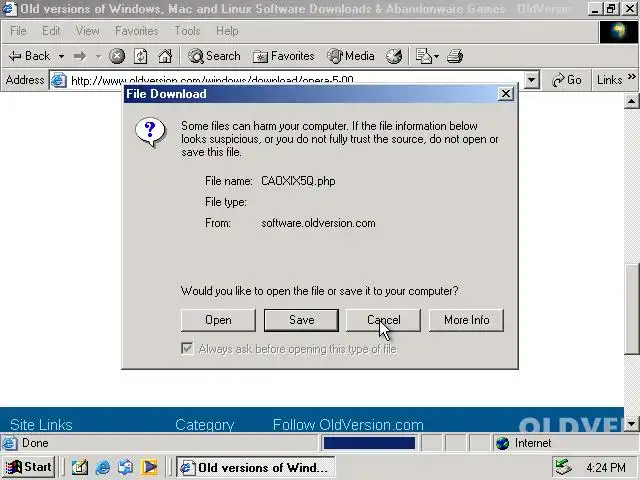The width and height of the screenshot is (640, 480).
Task: Click Follow OldVersion.com heading
Action: (348, 424)
